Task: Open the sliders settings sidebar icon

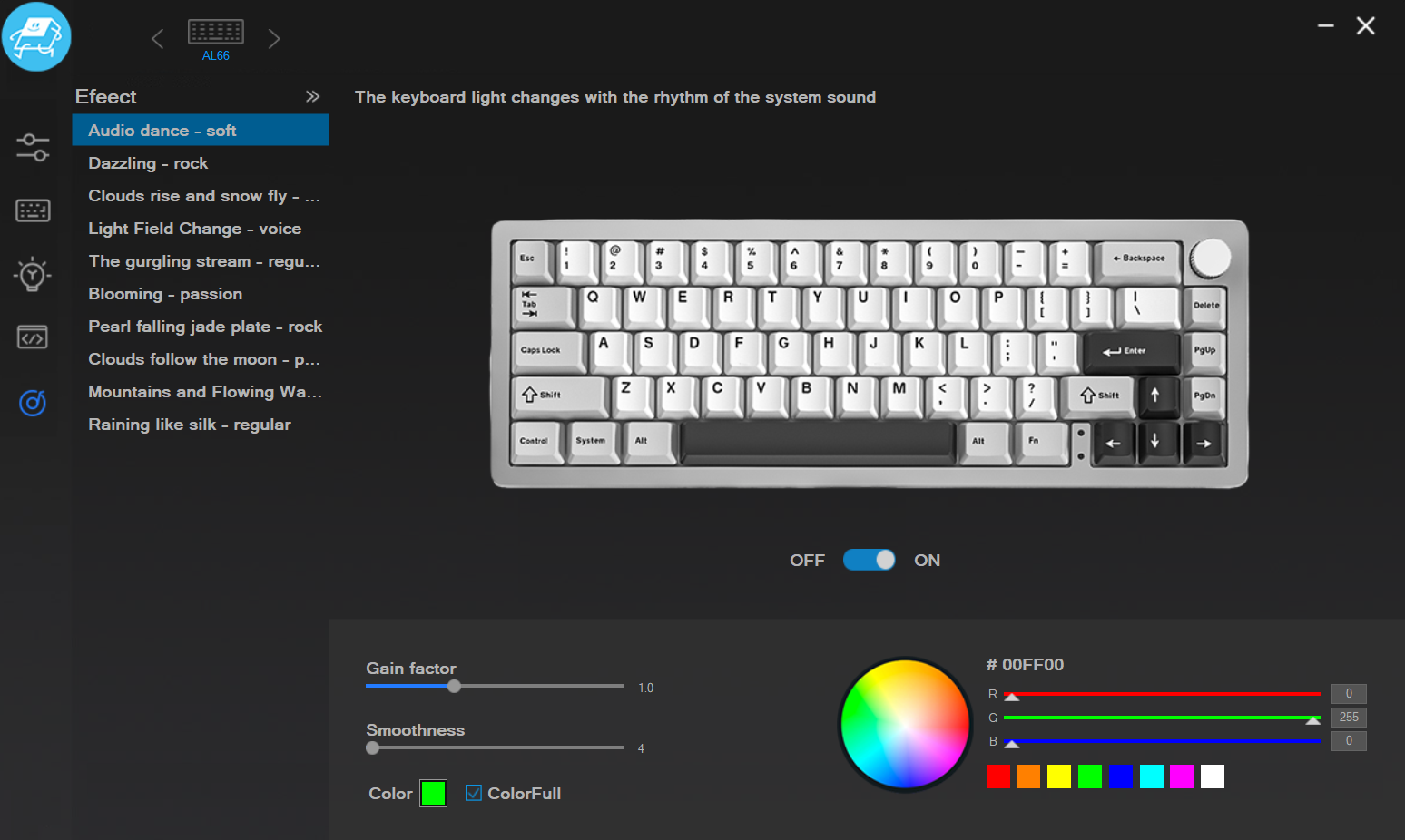Action: tap(33, 147)
